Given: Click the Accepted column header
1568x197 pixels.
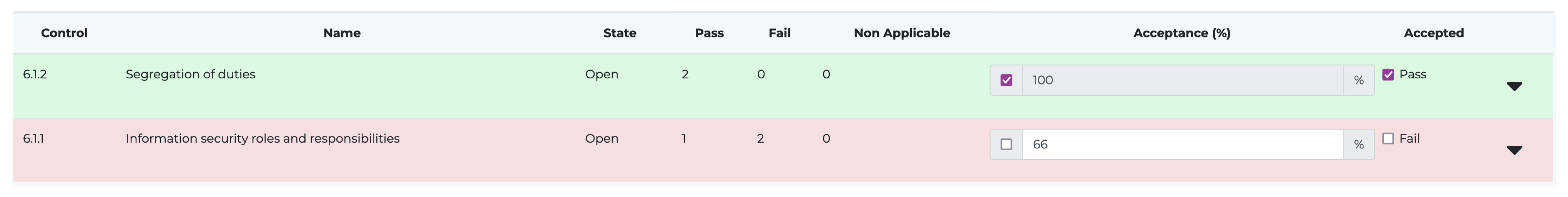Looking at the screenshot, I should (x=1433, y=33).
